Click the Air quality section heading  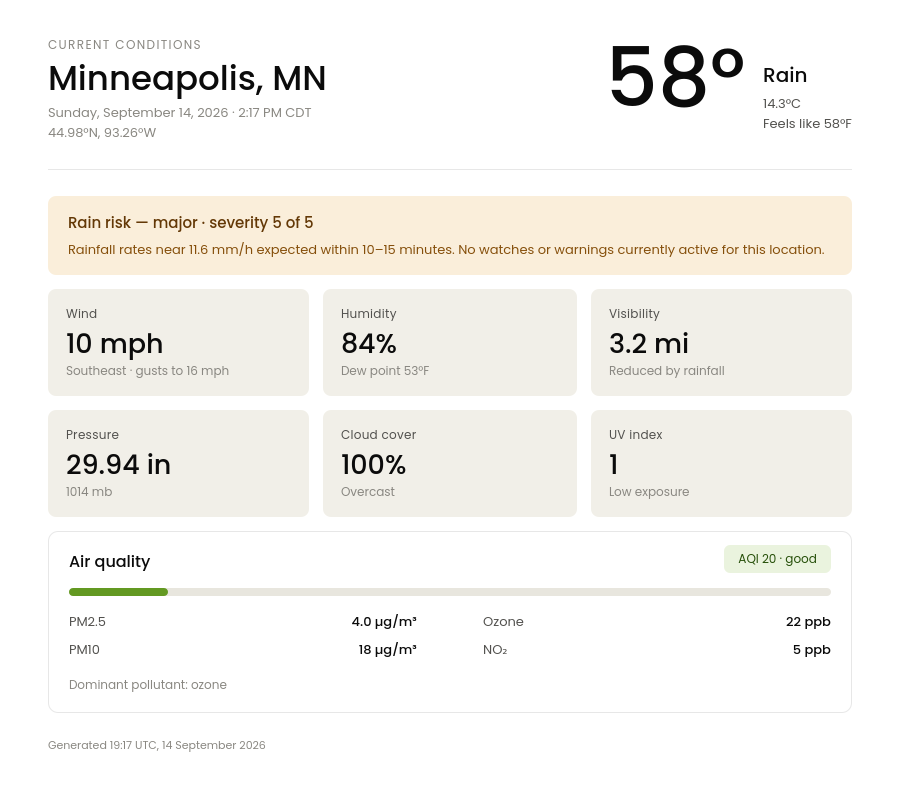pos(110,562)
